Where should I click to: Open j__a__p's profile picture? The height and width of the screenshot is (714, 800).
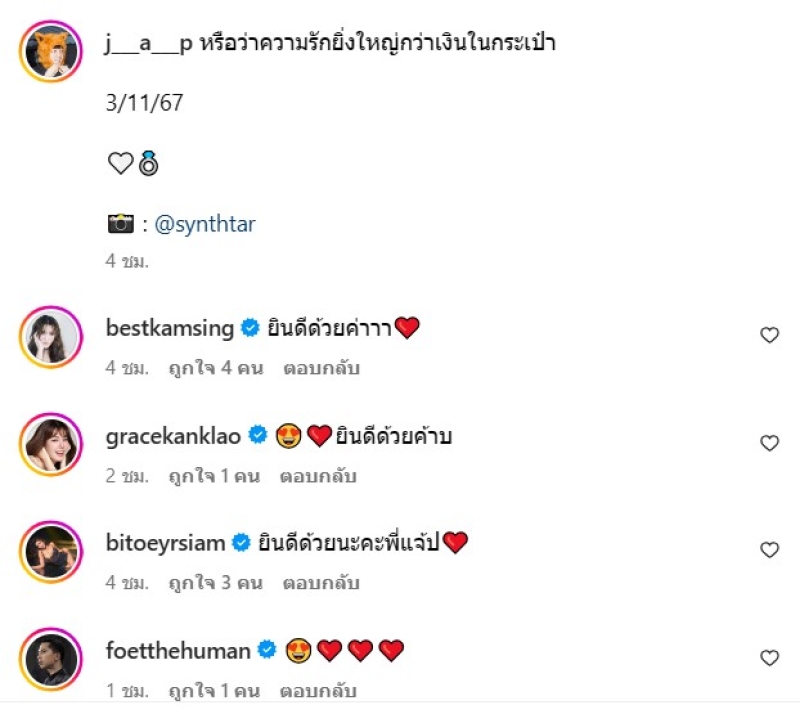click(x=51, y=51)
